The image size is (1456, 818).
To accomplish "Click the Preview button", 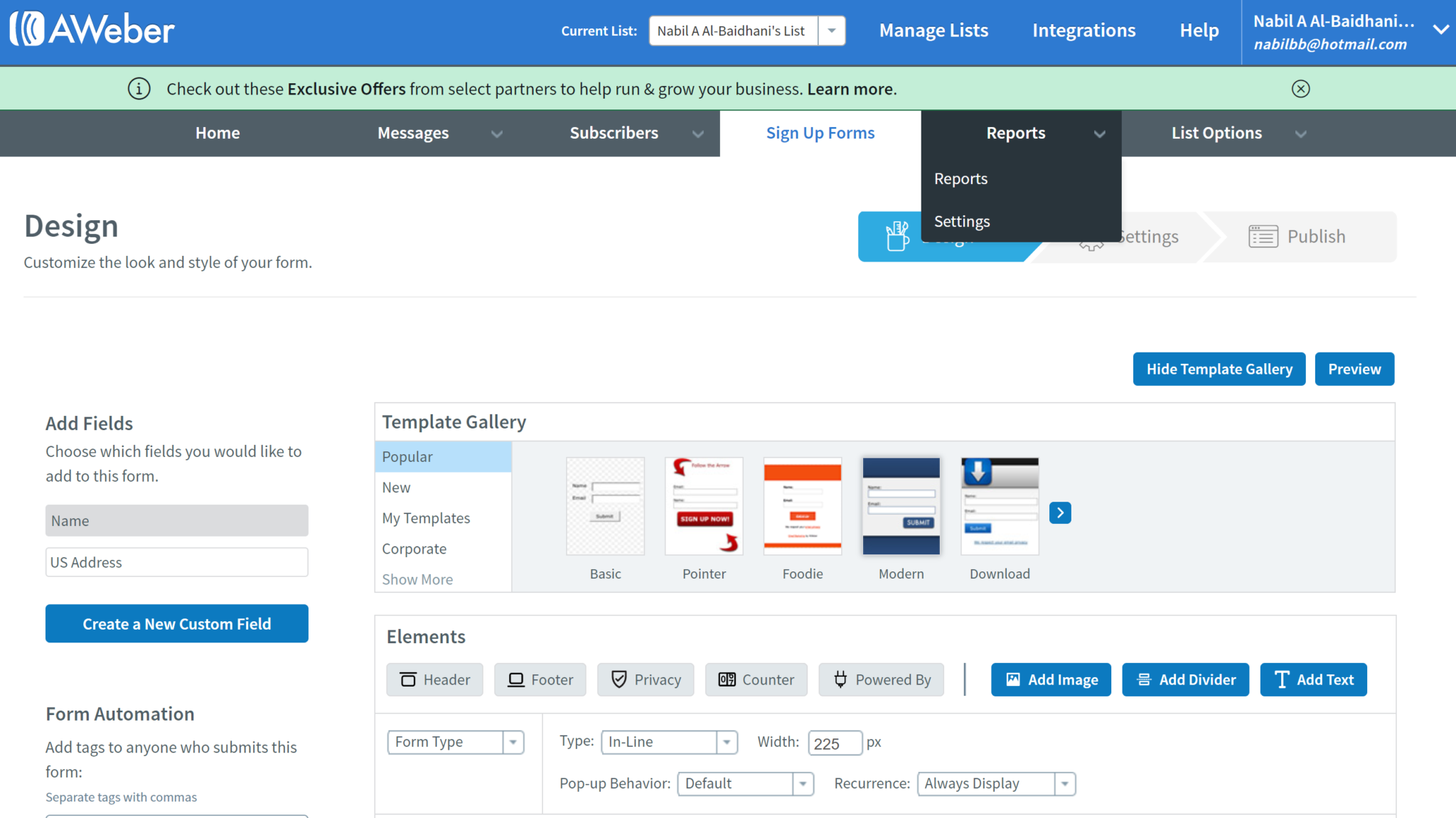I will (x=1354, y=369).
